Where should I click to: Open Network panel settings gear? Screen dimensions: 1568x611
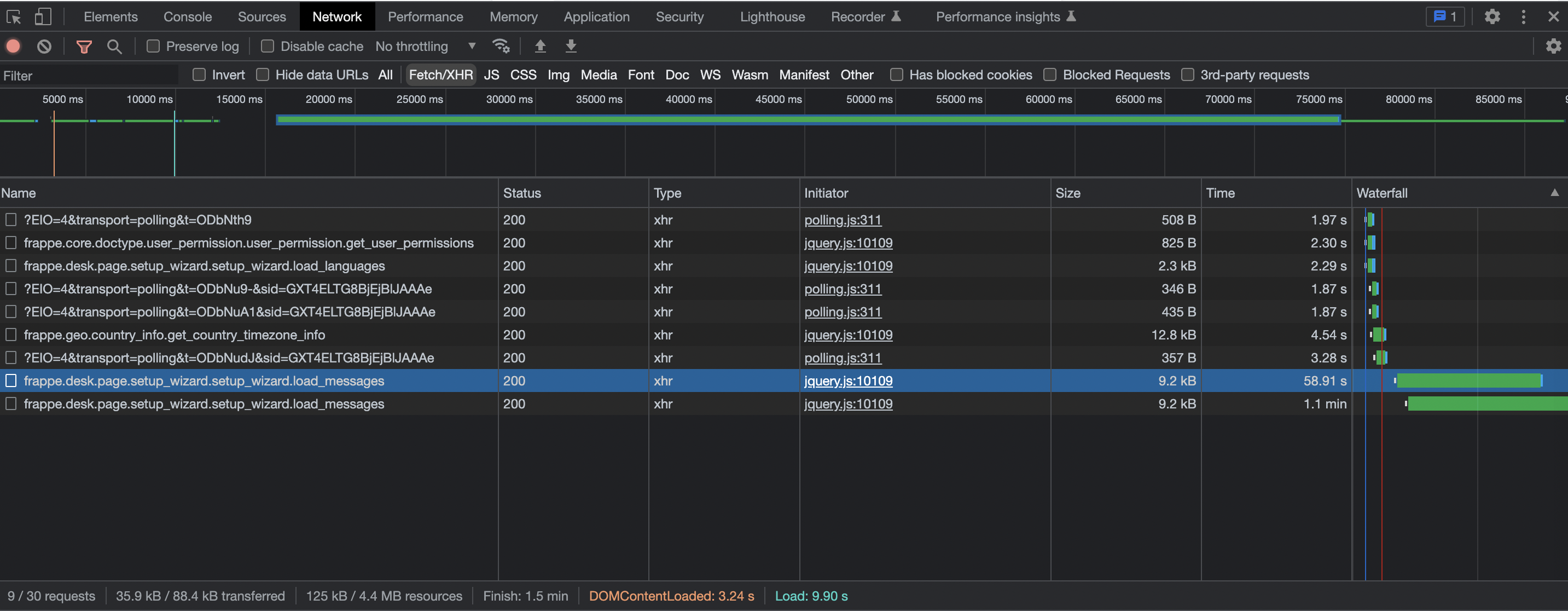coord(1553,47)
